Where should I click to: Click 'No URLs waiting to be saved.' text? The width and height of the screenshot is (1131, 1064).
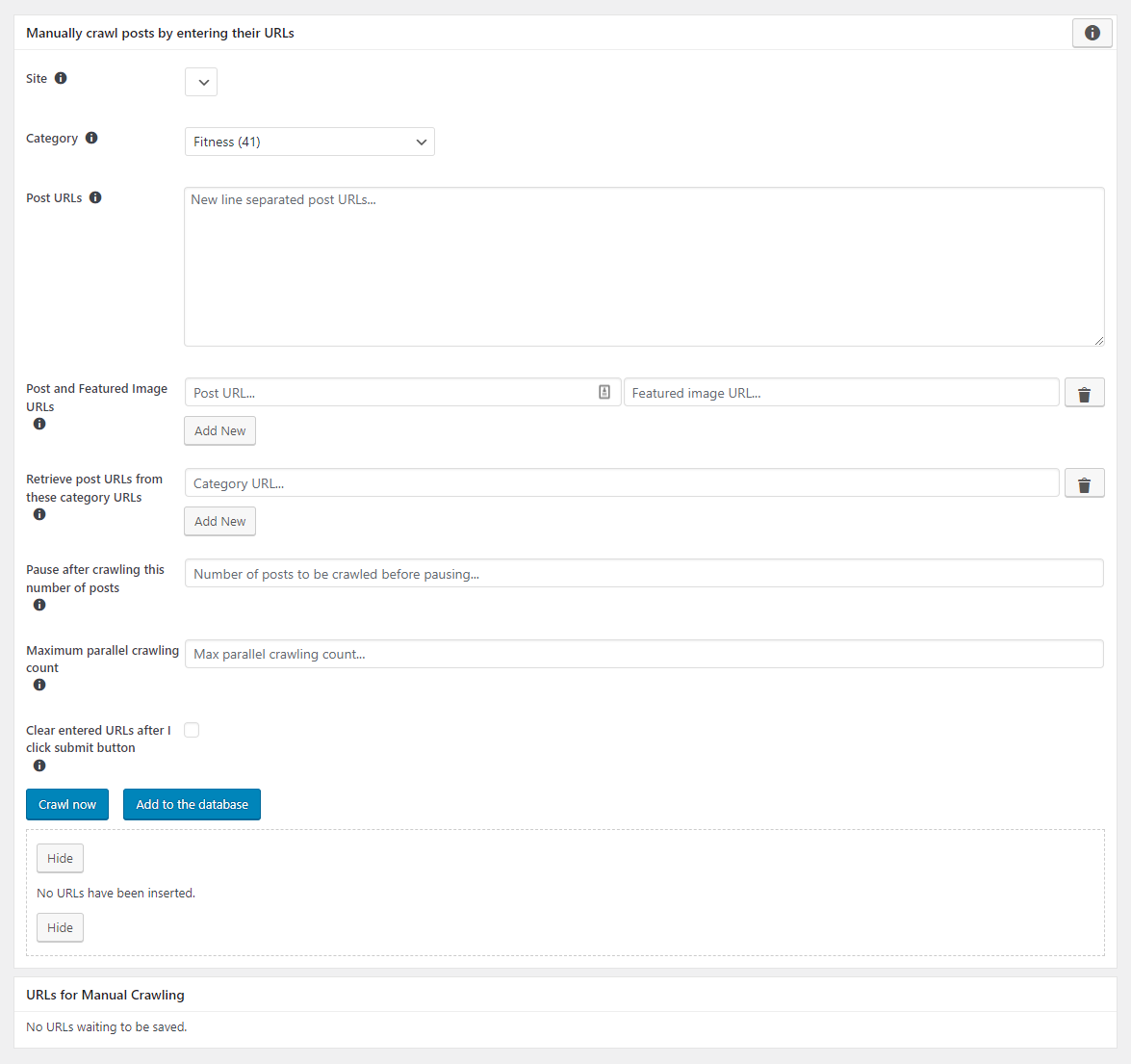click(x=107, y=1027)
